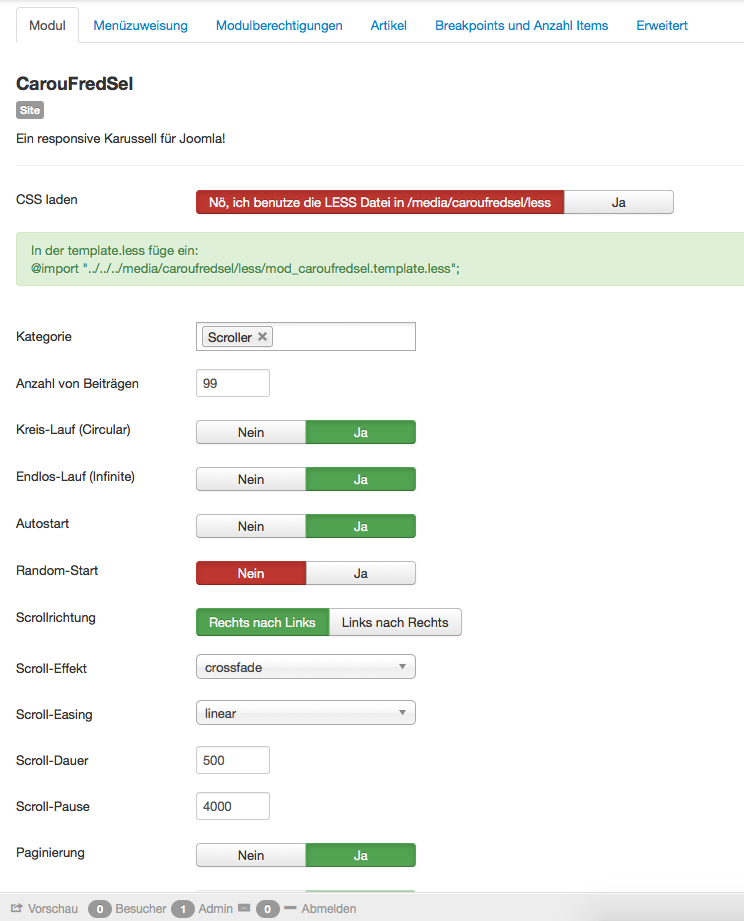Open the Scroll-Effekt crossfade dropdown
The image size is (744, 921).
(305, 667)
